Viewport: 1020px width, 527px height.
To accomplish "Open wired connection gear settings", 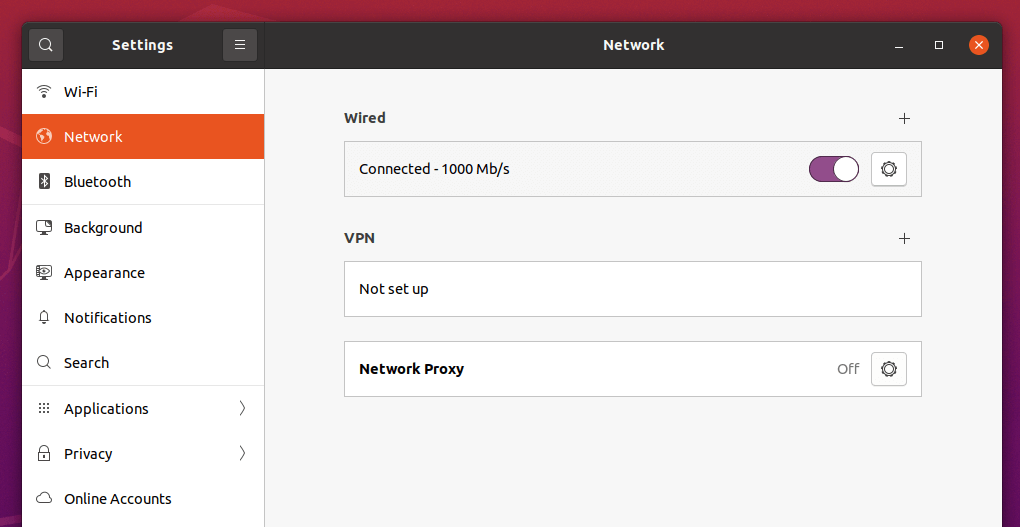I will click(888, 169).
